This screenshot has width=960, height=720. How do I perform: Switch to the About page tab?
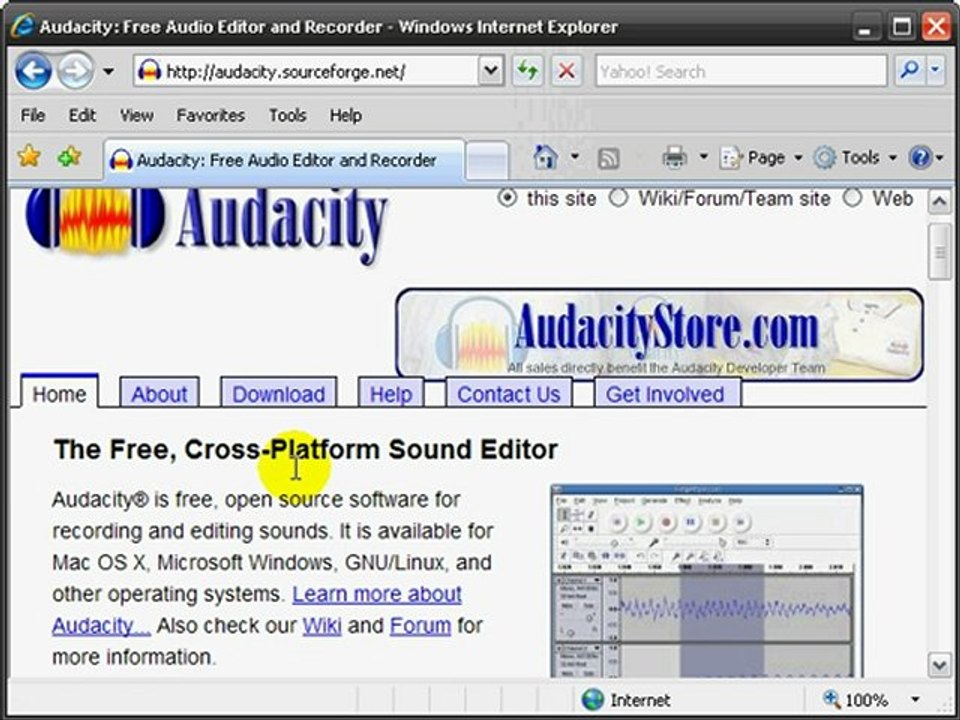coord(159,394)
